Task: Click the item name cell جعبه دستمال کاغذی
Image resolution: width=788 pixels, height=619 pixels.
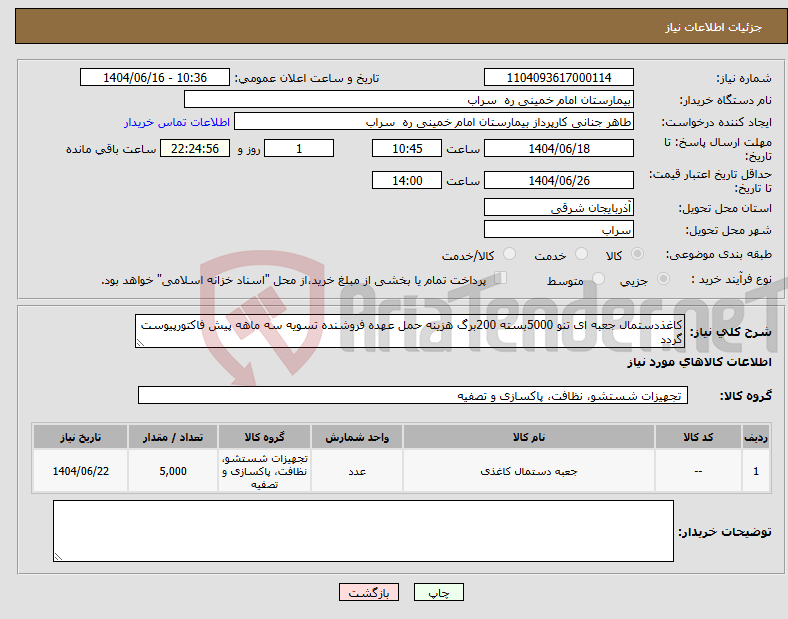Action: point(529,471)
